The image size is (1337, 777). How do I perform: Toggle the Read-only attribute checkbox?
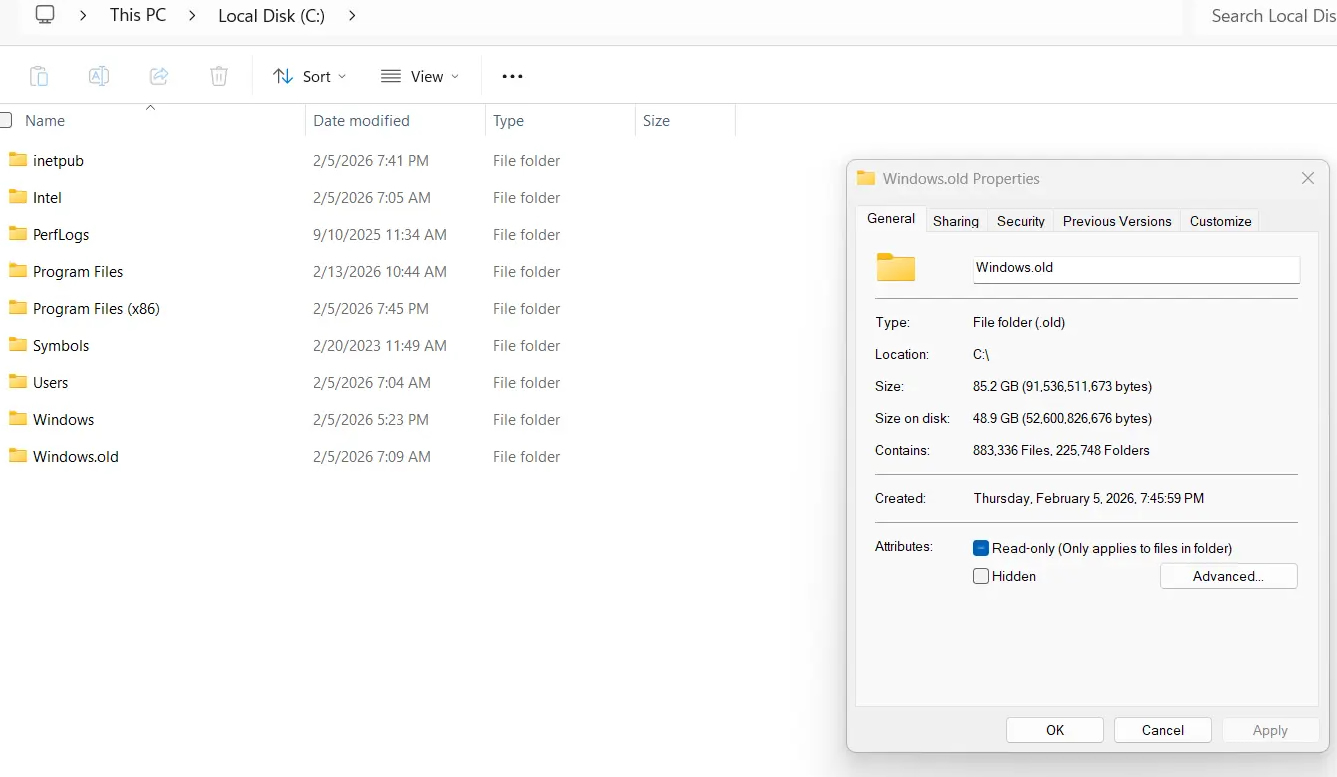pos(981,548)
